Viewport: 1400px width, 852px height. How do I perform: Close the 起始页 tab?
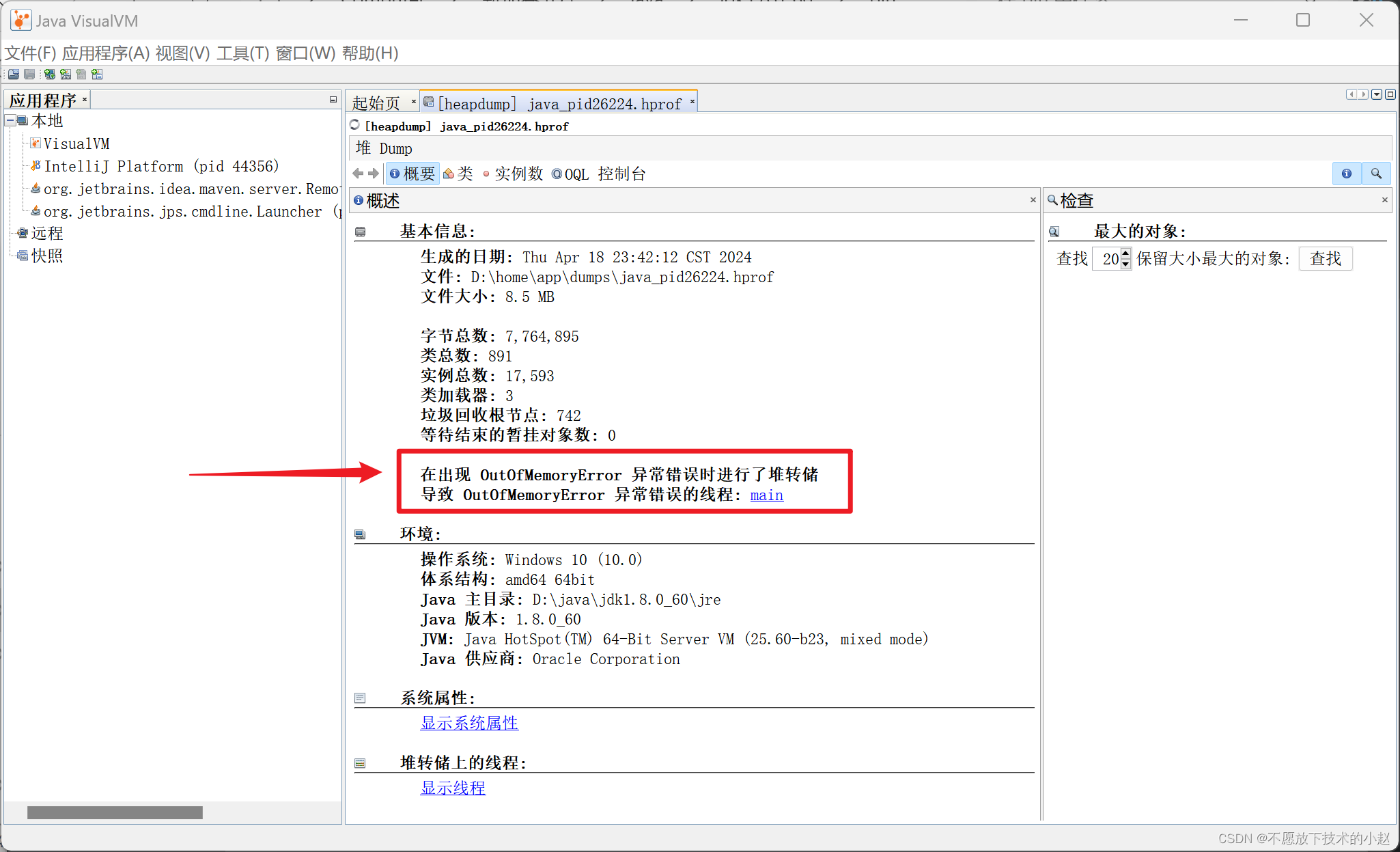414,102
